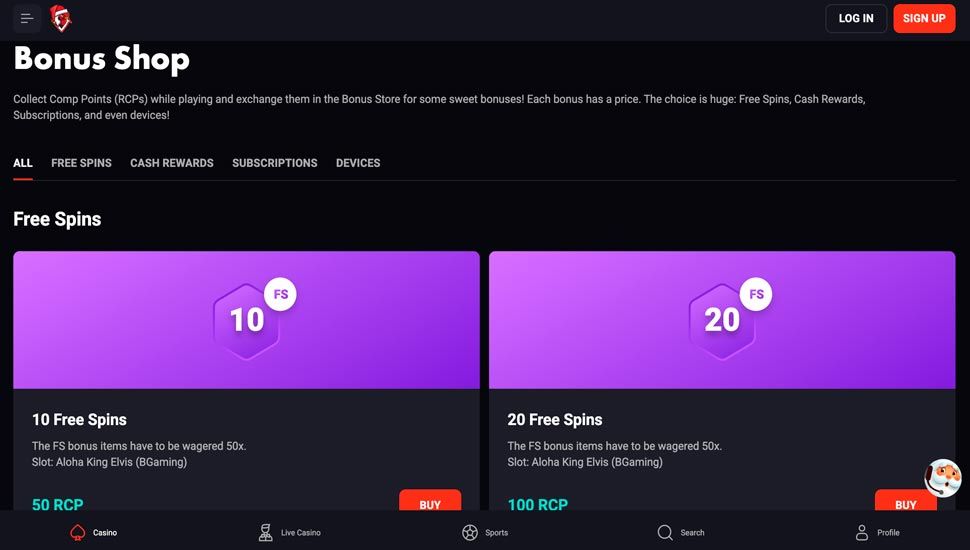Buy the 20 Free Spins bonus
The height and width of the screenshot is (550, 970).
905,502
